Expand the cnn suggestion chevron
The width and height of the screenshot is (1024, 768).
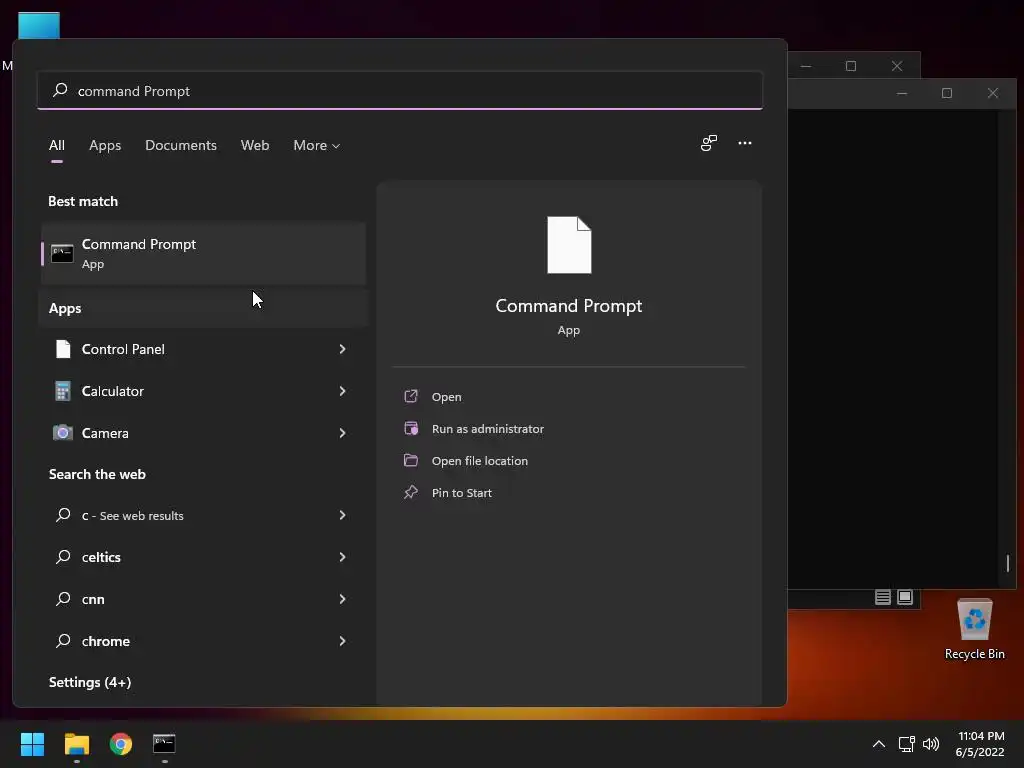click(342, 599)
